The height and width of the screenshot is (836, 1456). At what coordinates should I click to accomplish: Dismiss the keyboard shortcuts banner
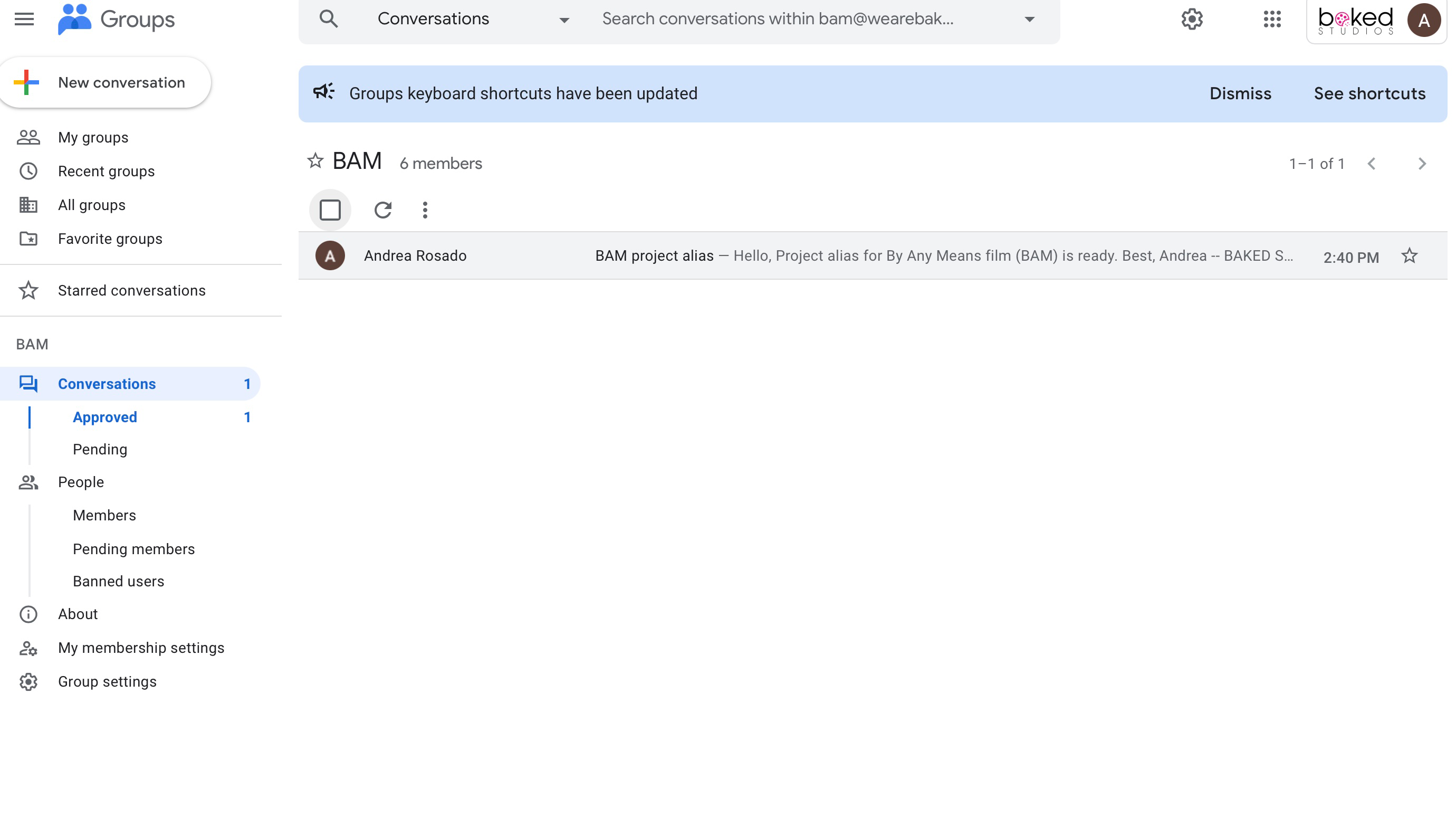click(x=1240, y=93)
